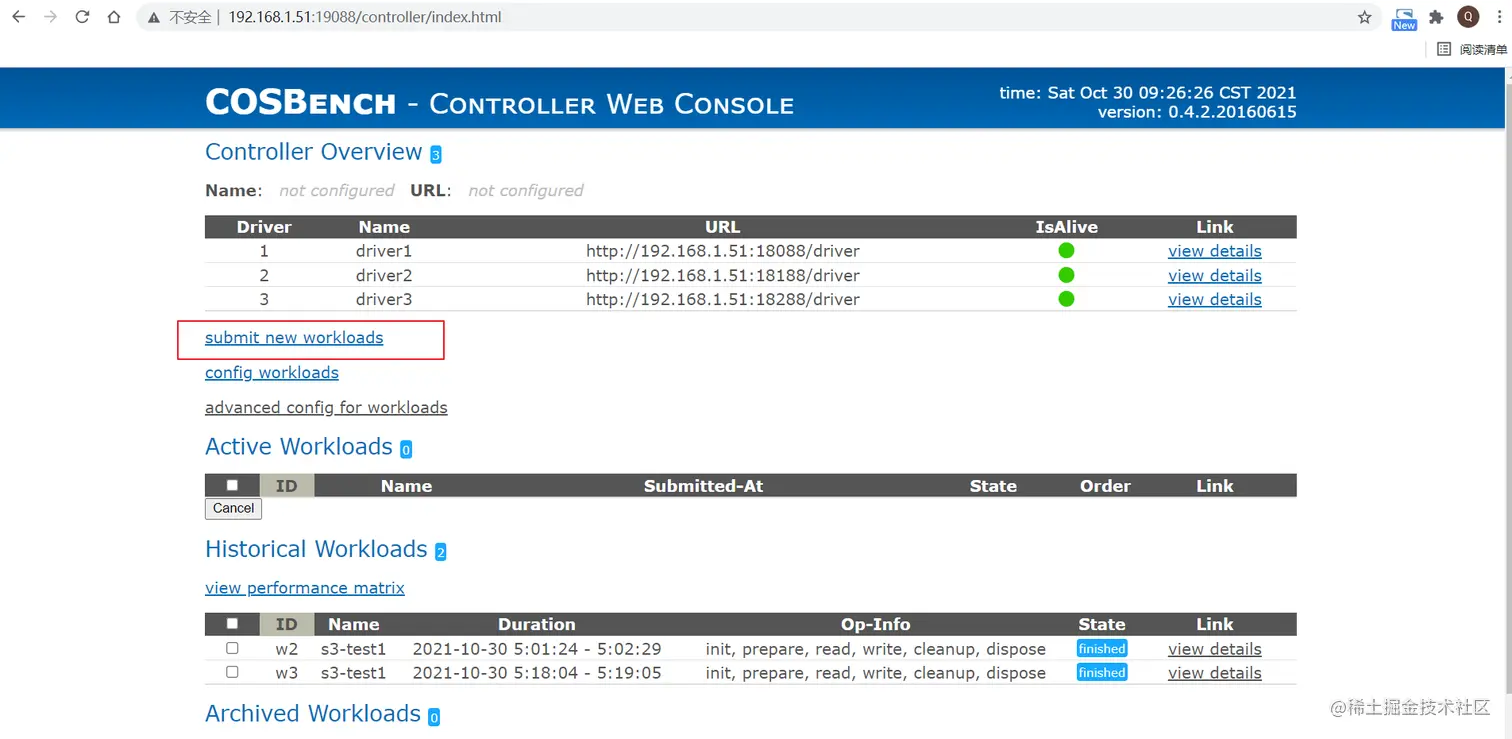Click finished state badge for w3

tap(1102, 673)
